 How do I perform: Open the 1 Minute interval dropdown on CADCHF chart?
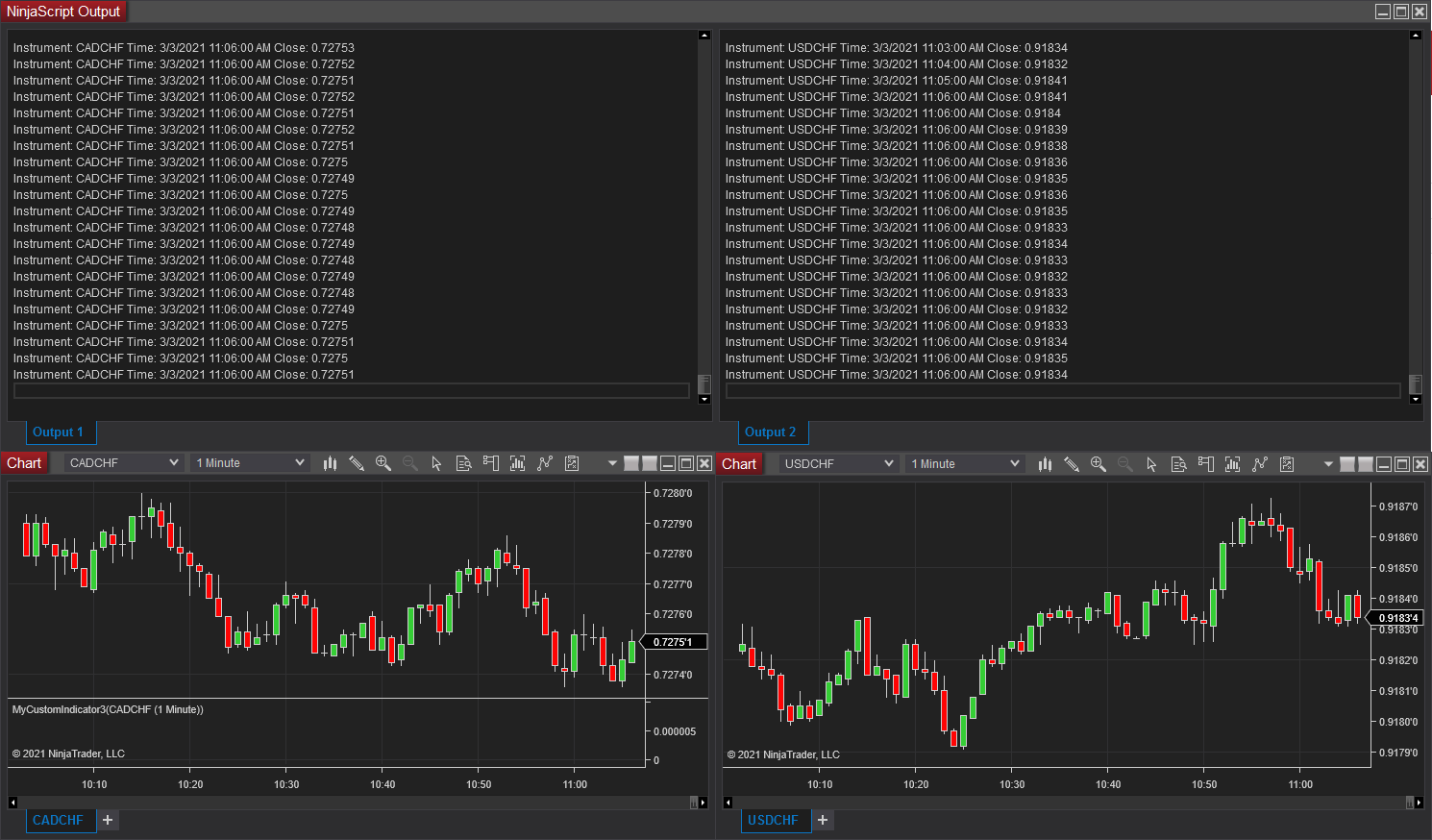[x=250, y=463]
